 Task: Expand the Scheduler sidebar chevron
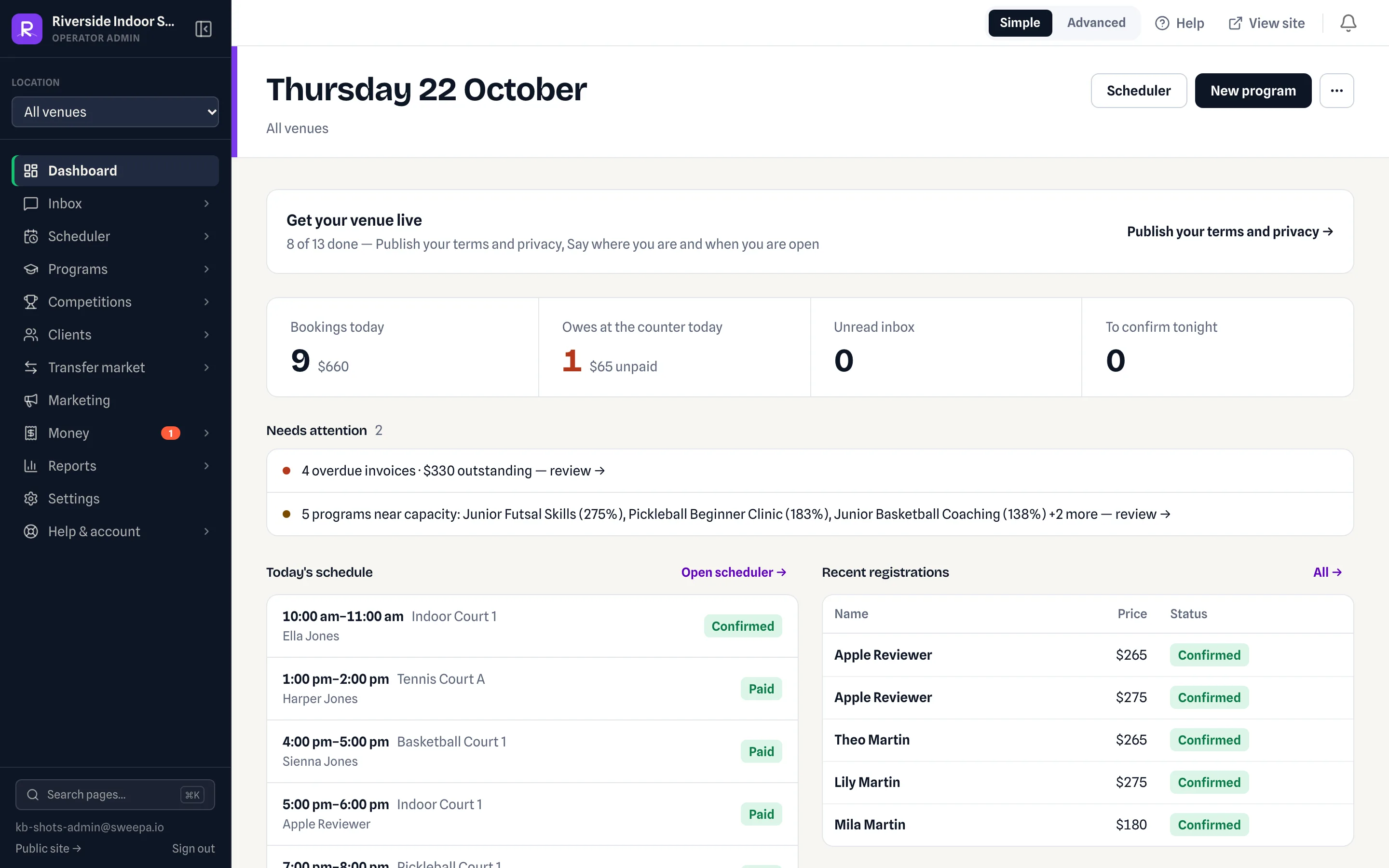point(206,236)
